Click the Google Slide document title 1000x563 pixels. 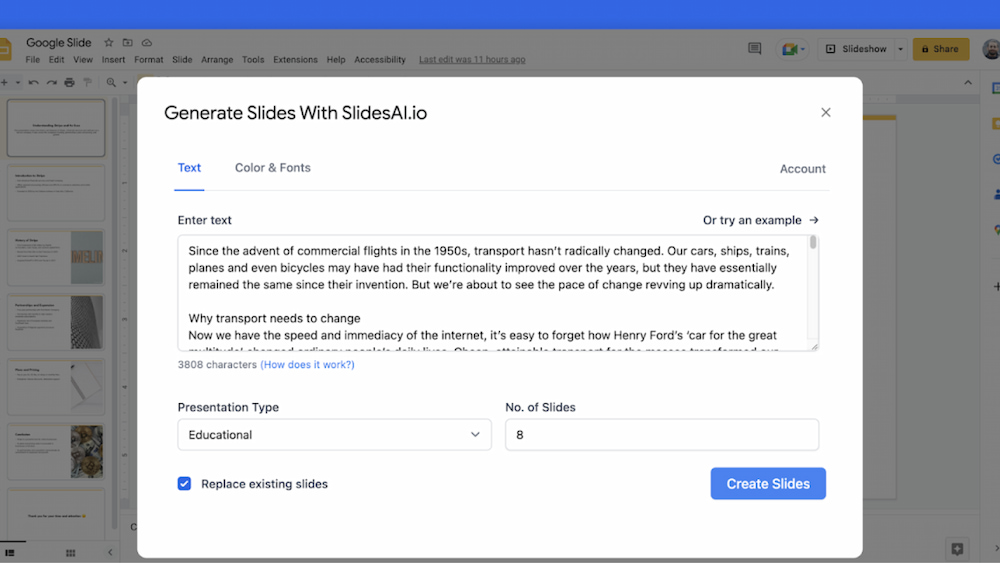click(x=59, y=43)
